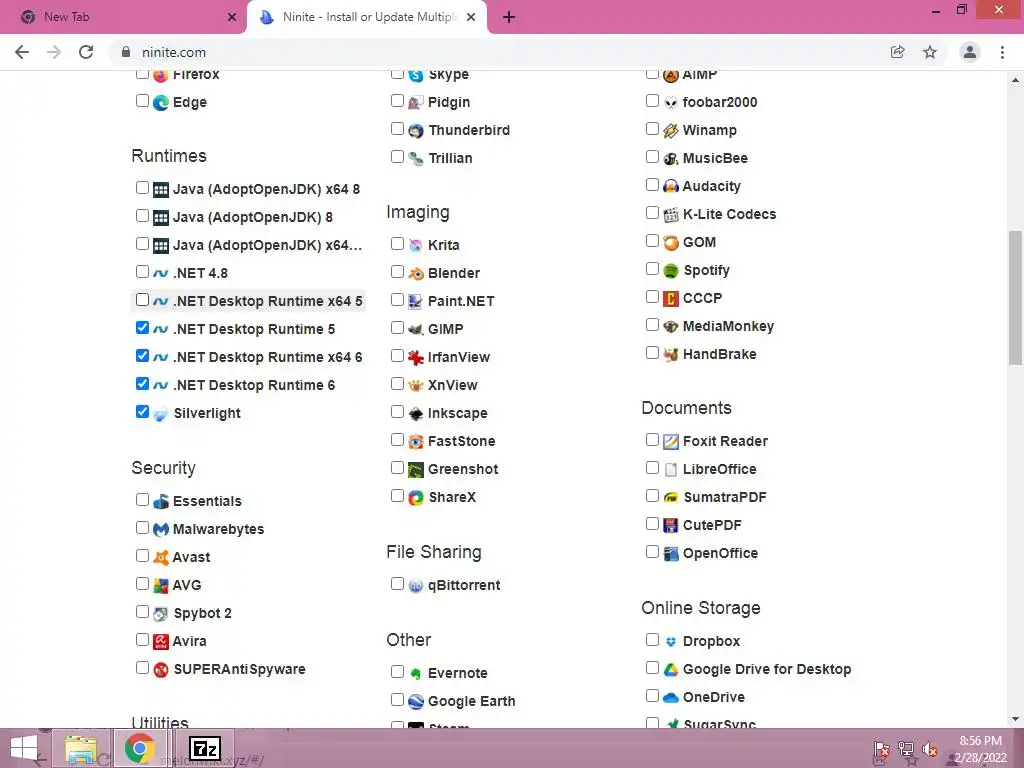Screen dimensions: 1024x768
Task: Check the .NET Desktop Runtime x64 5 checkbox
Action: click(142, 299)
